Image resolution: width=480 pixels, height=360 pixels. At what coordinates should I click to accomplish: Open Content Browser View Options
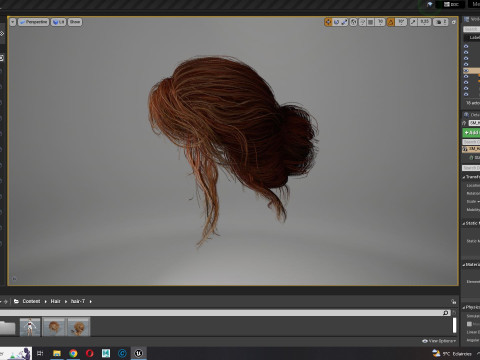click(439, 341)
